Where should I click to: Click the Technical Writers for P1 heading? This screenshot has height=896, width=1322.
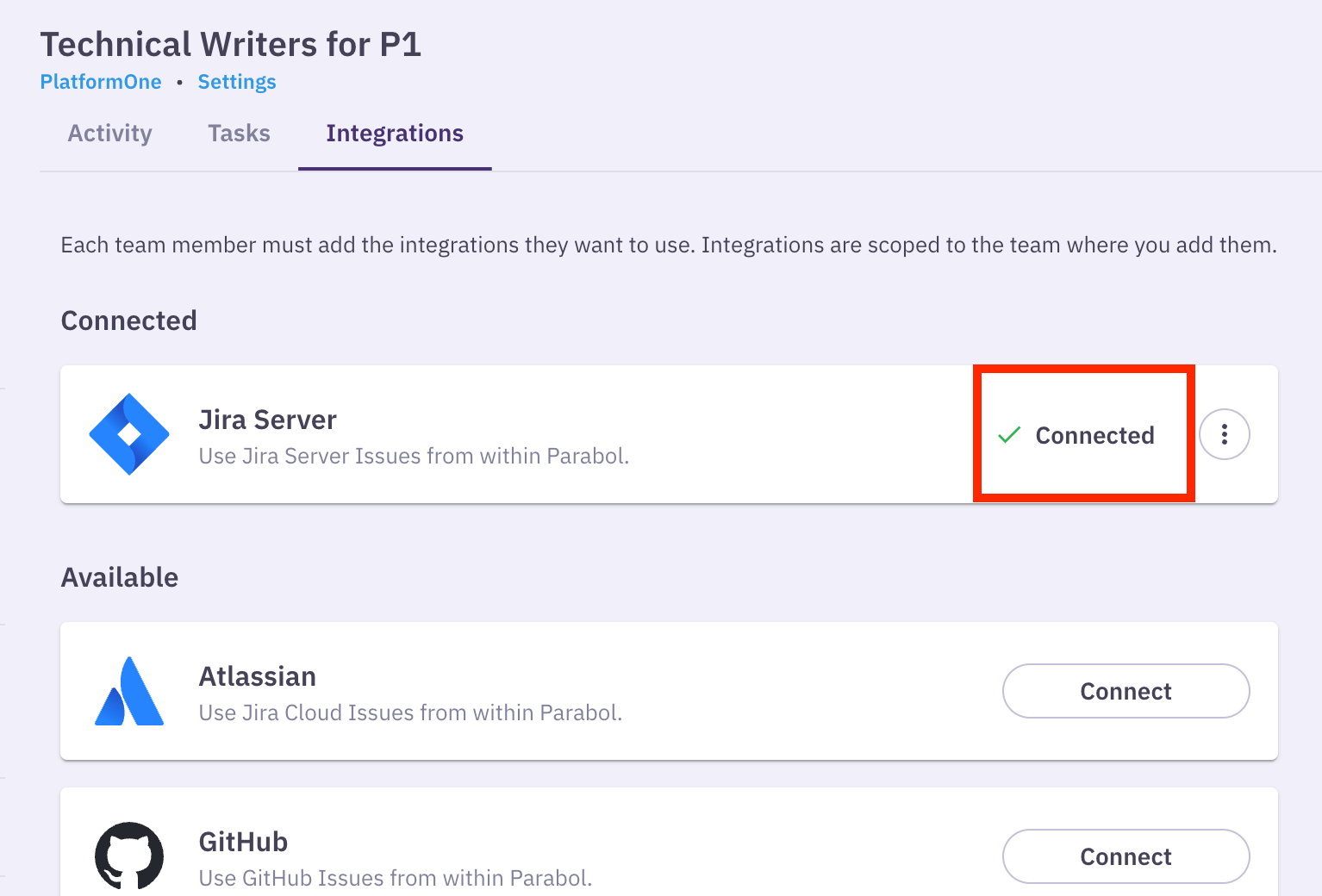230,44
